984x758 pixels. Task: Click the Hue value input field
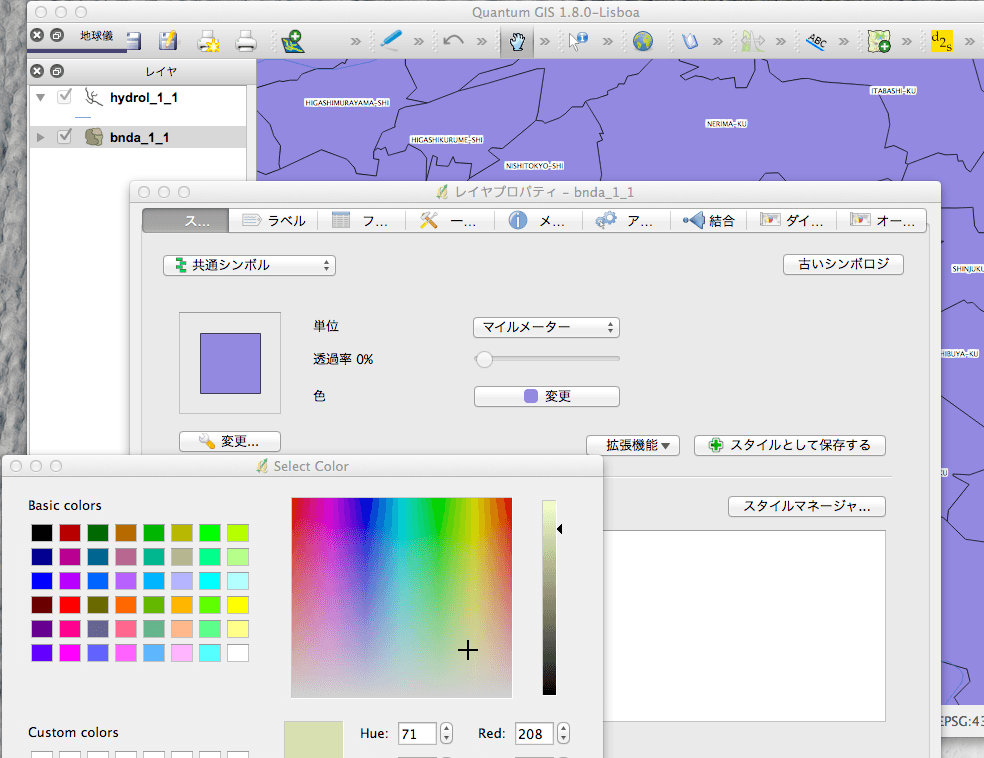click(x=417, y=734)
